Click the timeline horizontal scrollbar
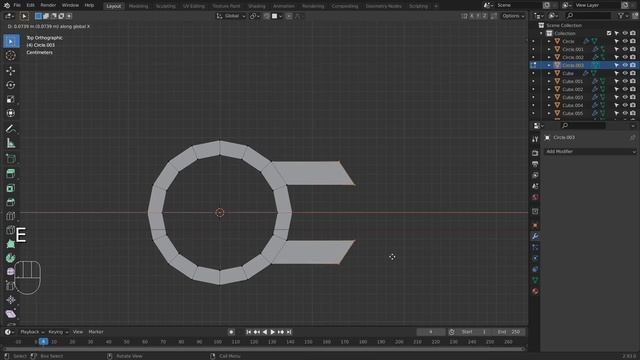The width and height of the screenshot is (640, 360). tap(264, 349)
